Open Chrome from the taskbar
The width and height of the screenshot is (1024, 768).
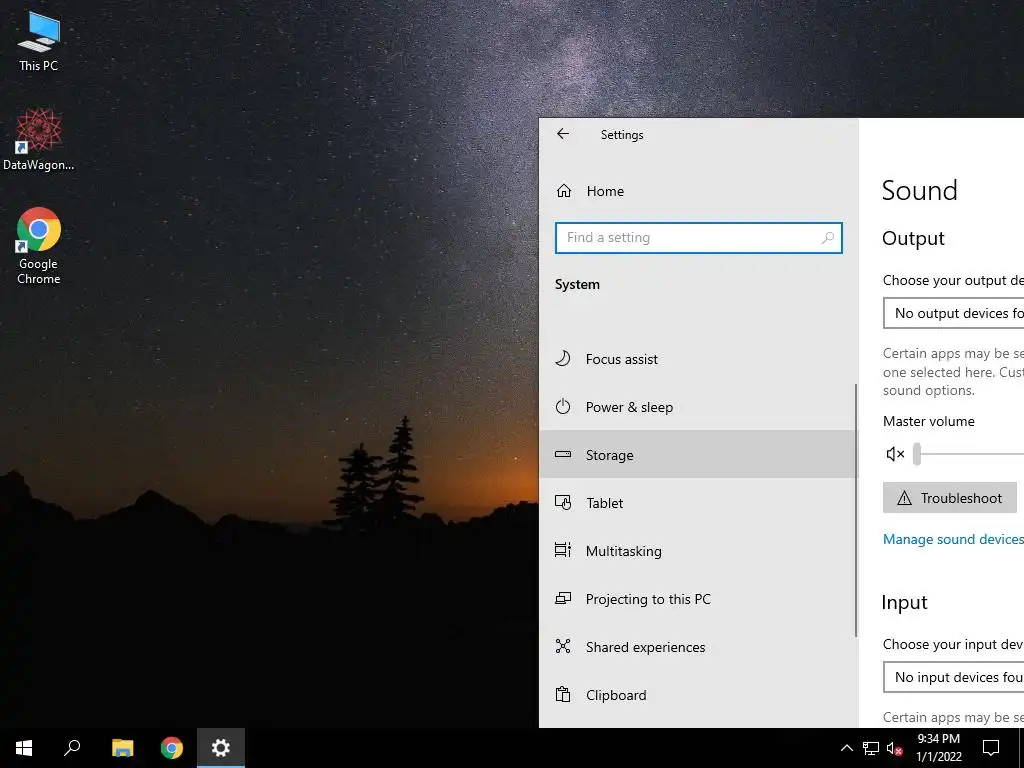[172, 748]
